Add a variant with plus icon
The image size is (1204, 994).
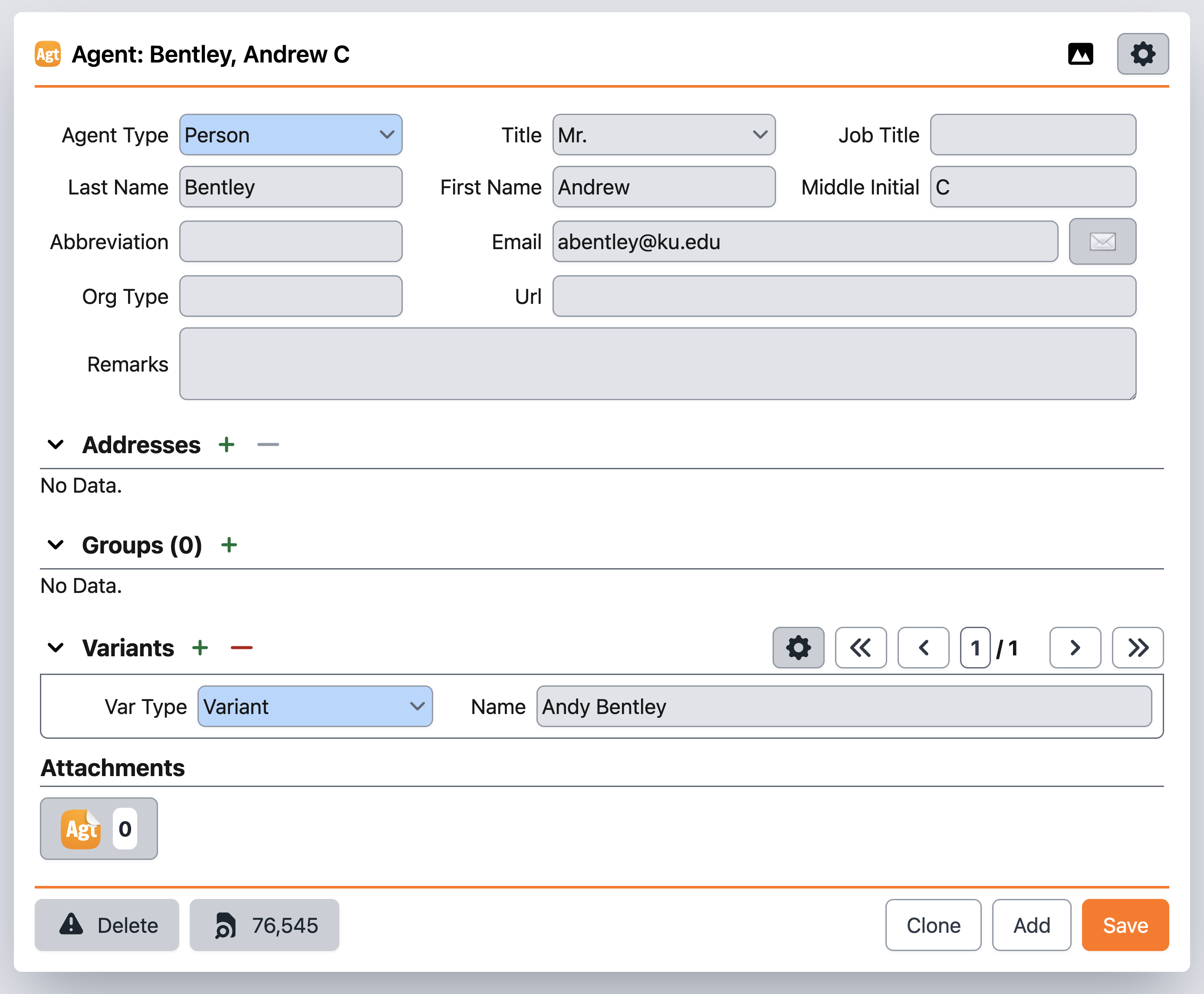tap(200, 648)
